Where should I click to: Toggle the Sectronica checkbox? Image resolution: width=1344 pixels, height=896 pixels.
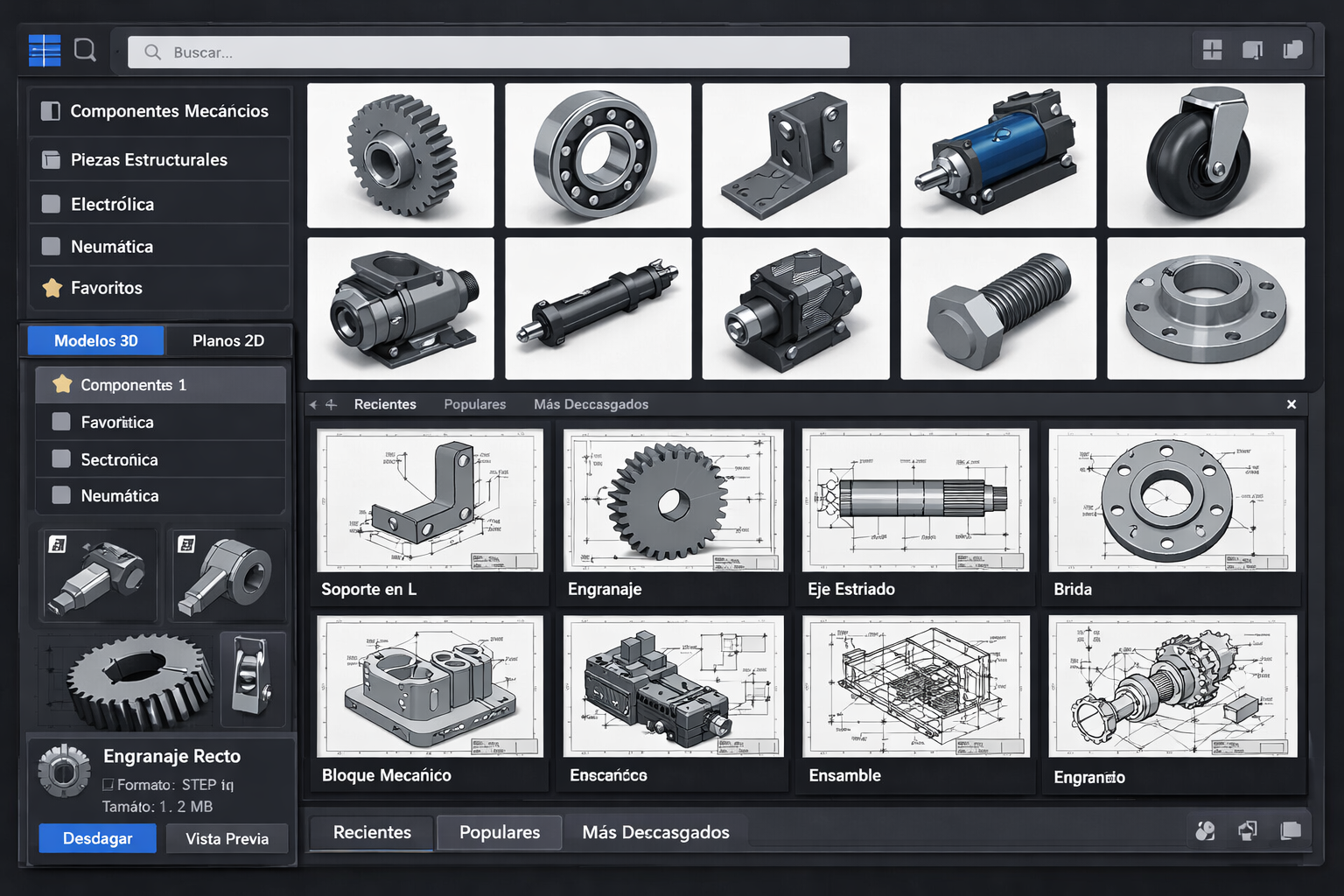click(61, 458)
